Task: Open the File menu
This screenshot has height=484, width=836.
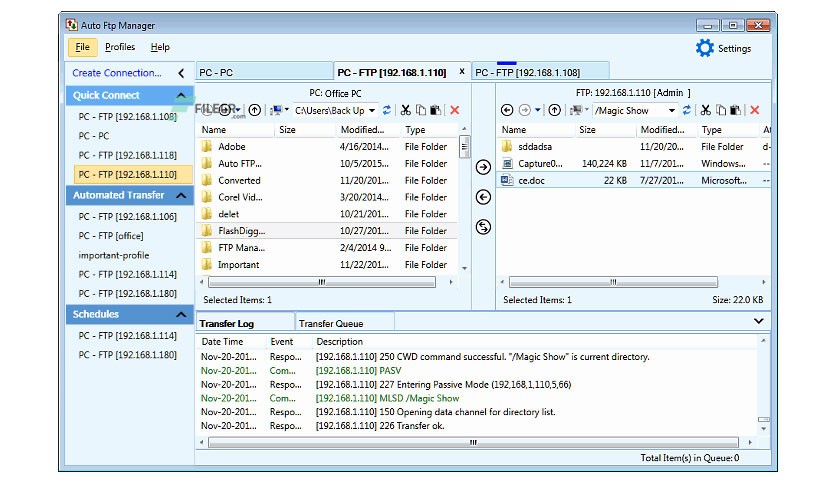Action: tap(83, 47)
